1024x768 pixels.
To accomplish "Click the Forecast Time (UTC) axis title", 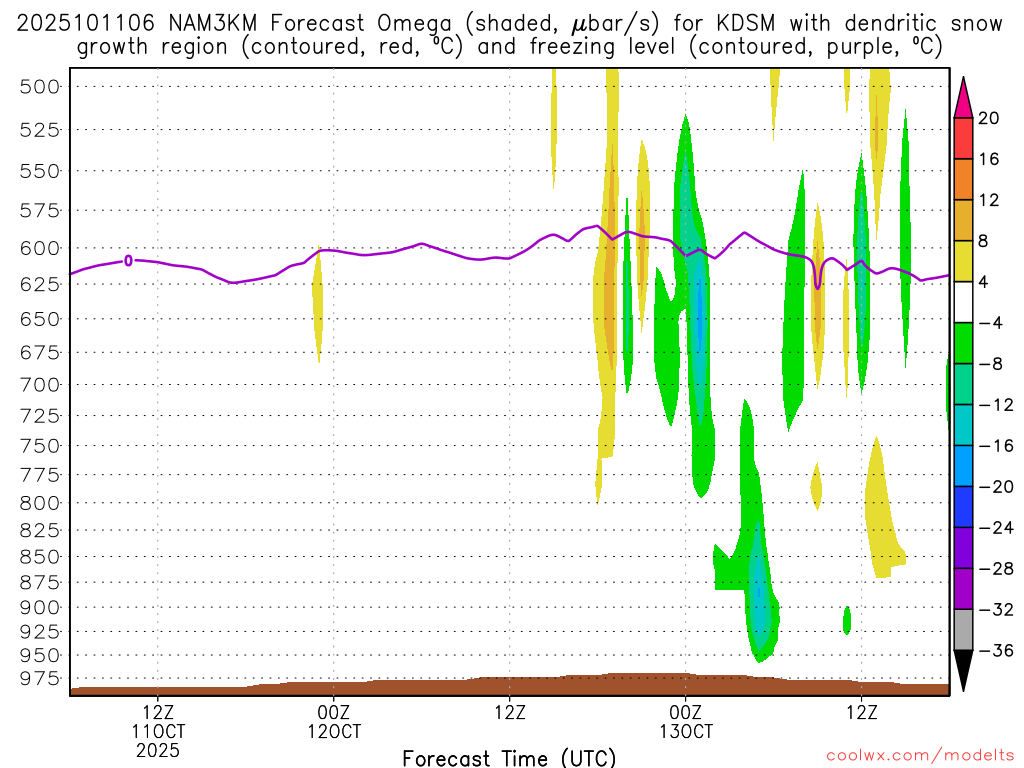I will click(x=509, y=758).
